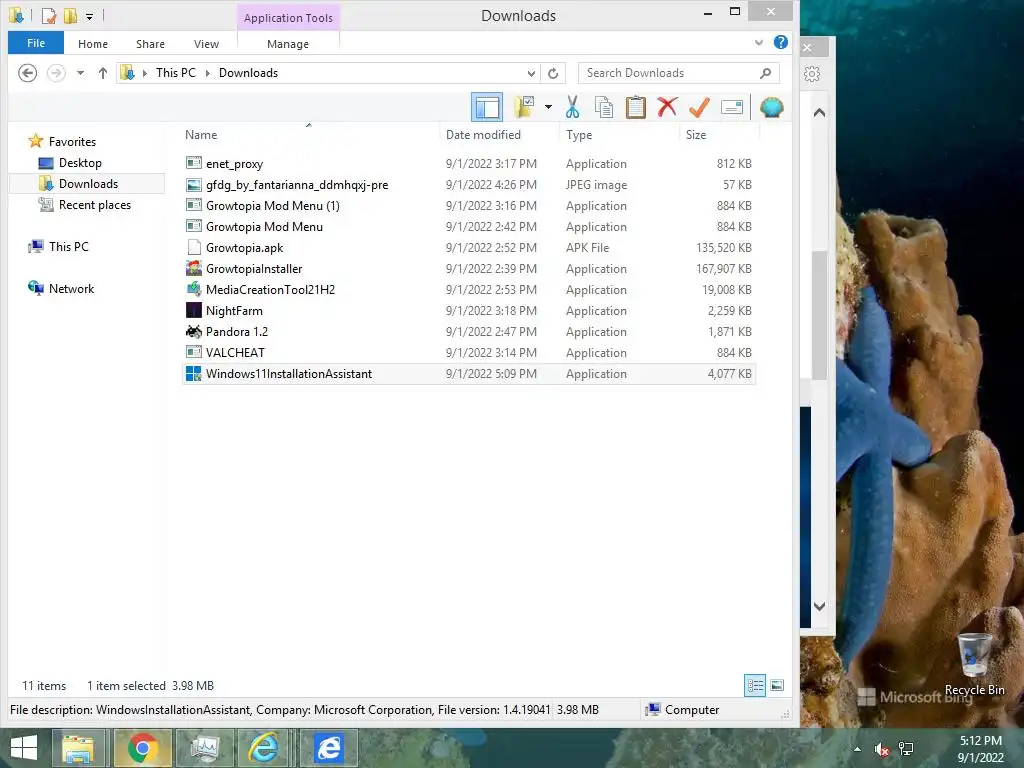Click the up arrow in the background window scrollbar
The width and height of the screenshot is (1024, 768).
tap(820, 112)
